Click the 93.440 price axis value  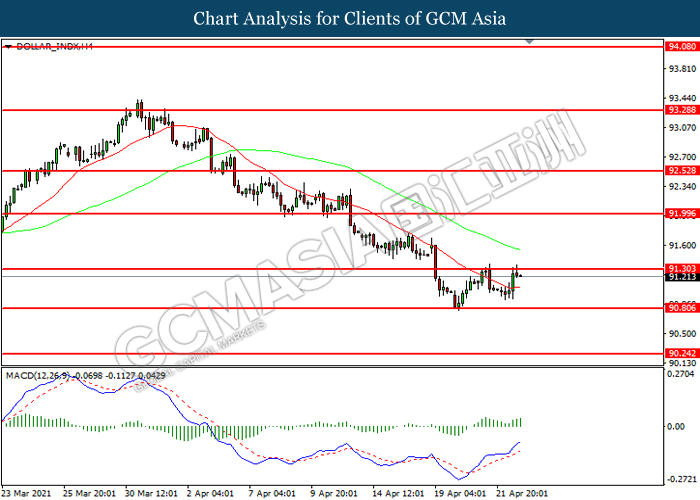click(x=682, y=98)
